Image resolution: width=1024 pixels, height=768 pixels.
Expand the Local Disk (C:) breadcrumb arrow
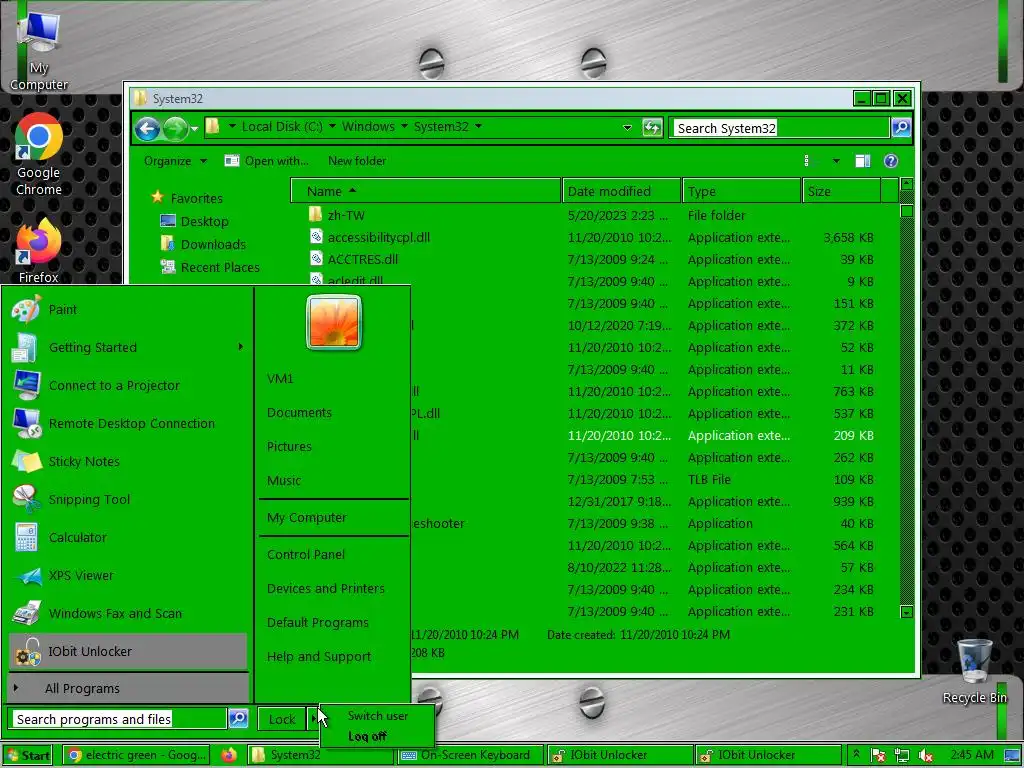(x=332, y=126)
